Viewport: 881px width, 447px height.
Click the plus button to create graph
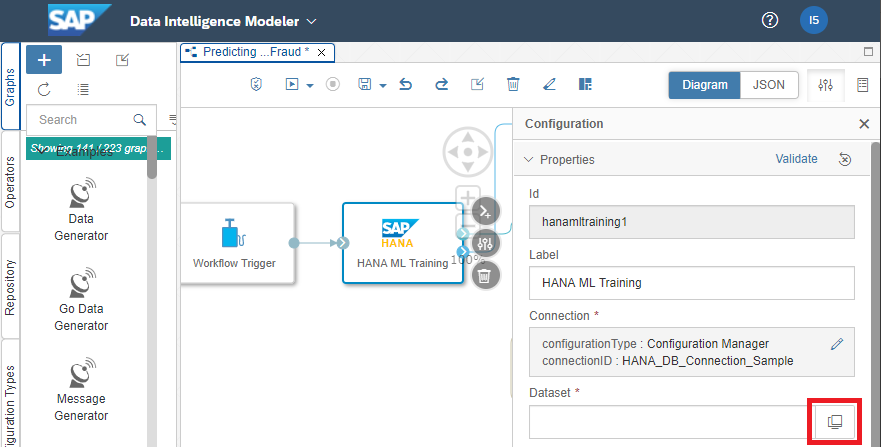coord(44,60)
